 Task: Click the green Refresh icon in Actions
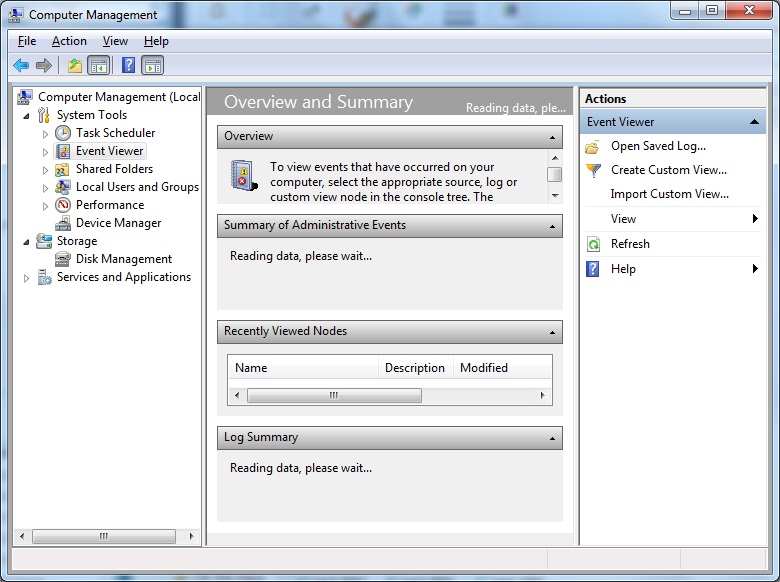point(593,244)
